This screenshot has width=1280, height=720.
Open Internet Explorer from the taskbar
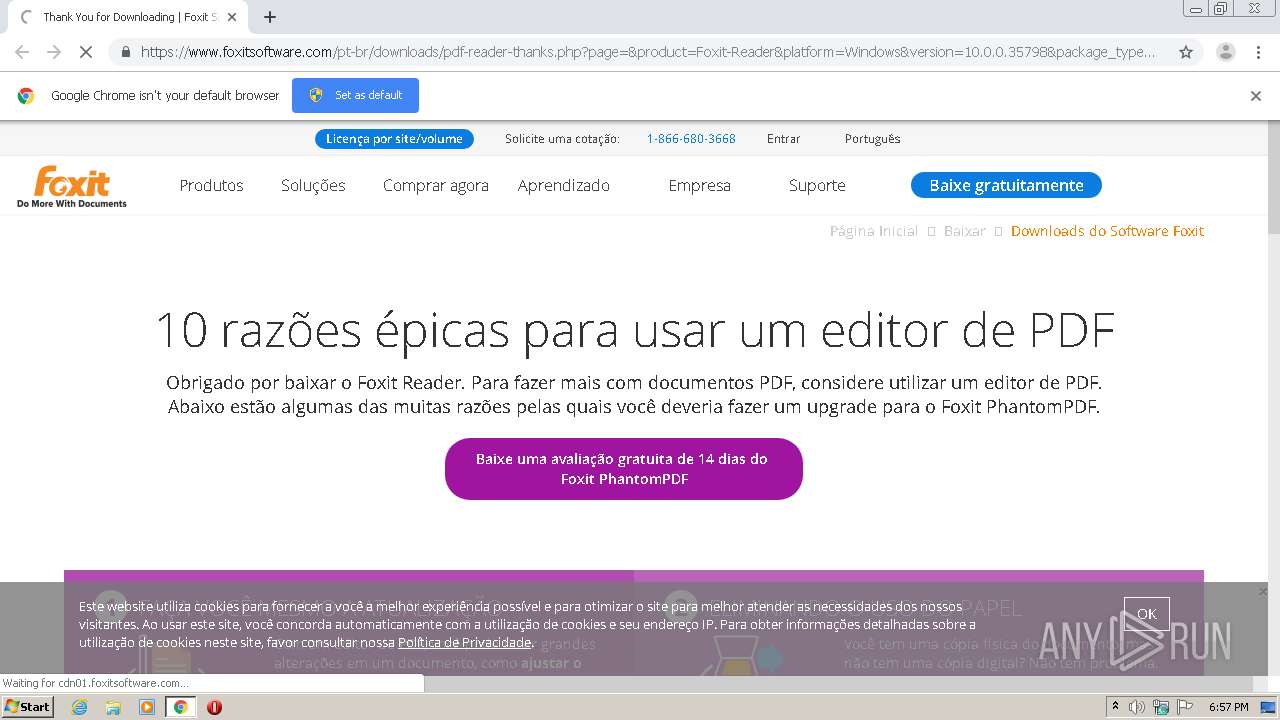[x=80, y=707]
